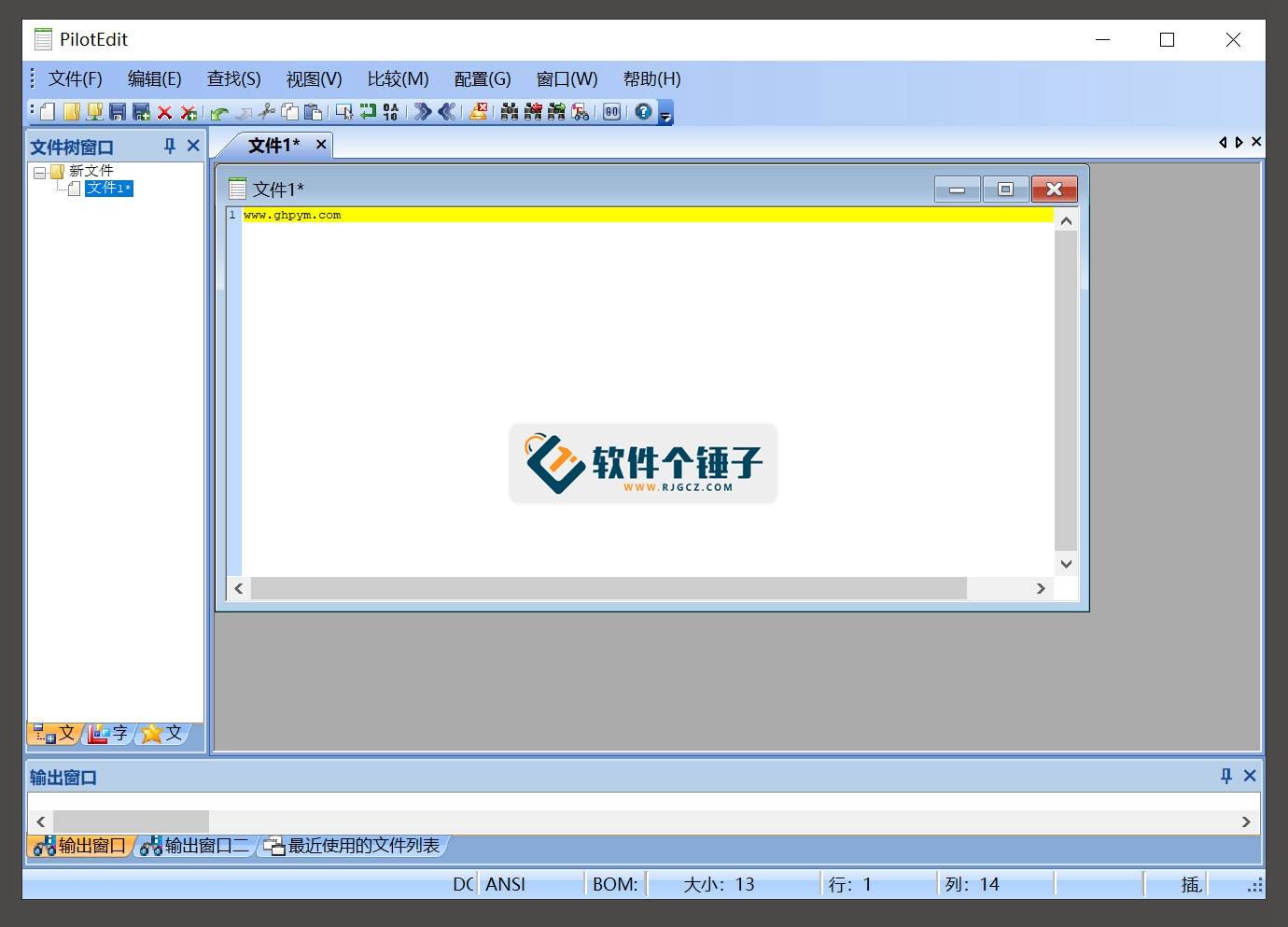
Task: Close the 输出窗口 panel
Action: point(1250,776)
